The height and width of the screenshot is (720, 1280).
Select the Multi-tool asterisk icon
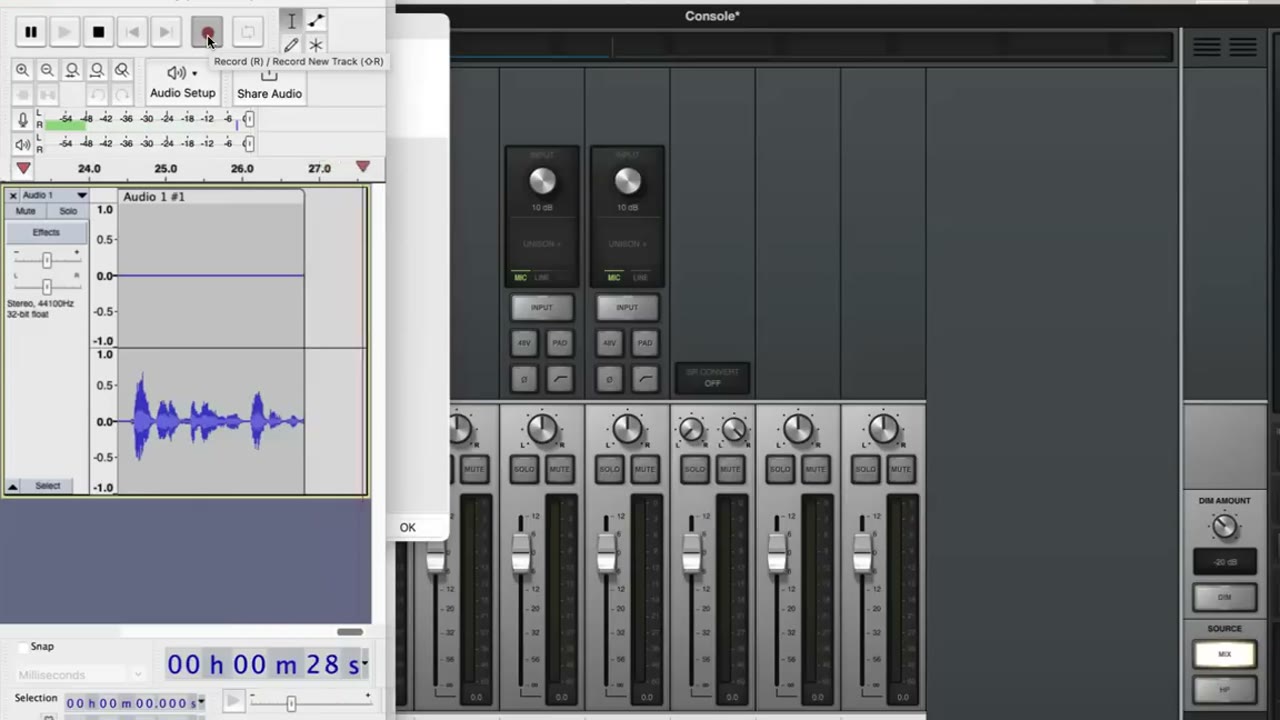316,45
